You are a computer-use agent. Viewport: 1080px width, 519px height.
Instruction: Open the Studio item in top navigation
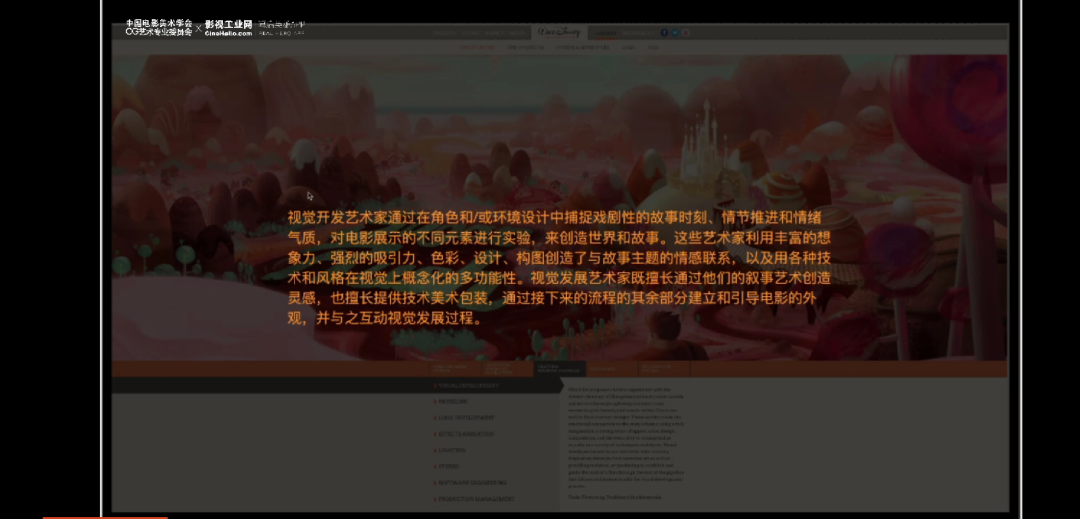pos(470,33)
